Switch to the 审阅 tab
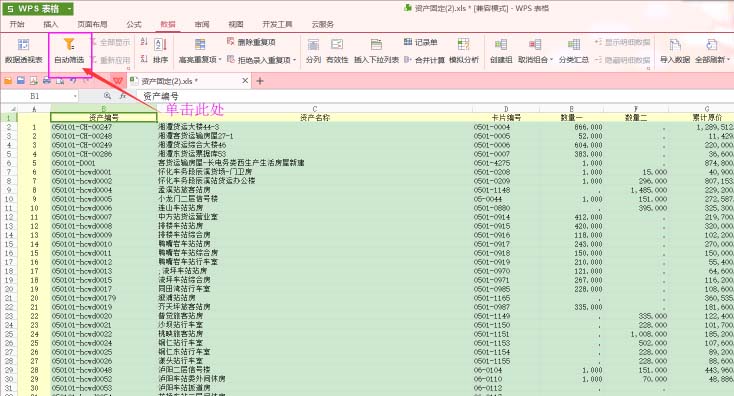The height and width of the screenshot is (396, 734). [x=202, y=24]
